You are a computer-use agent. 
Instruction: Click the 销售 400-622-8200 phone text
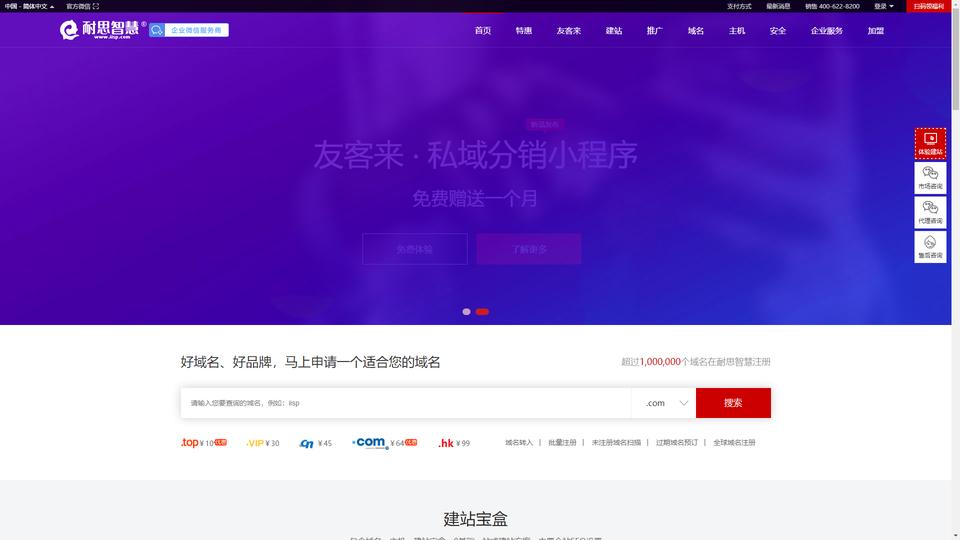point(832,6)
